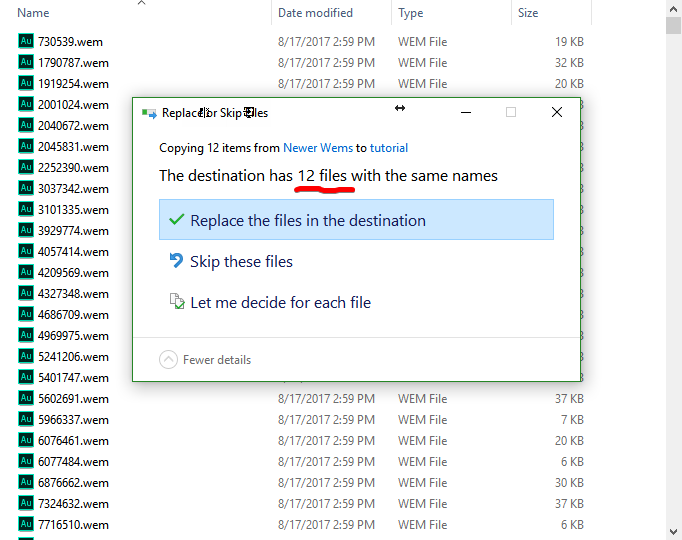Choose Skip these files option
The image size is (682, 540).
point(241,262)
